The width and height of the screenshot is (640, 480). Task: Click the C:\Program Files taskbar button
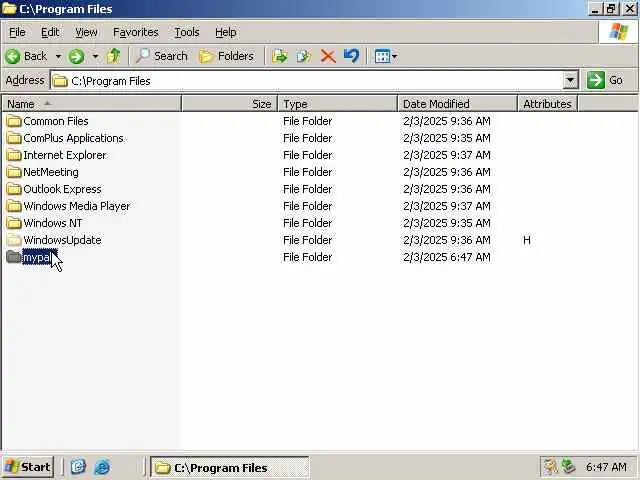click(230, 467)
